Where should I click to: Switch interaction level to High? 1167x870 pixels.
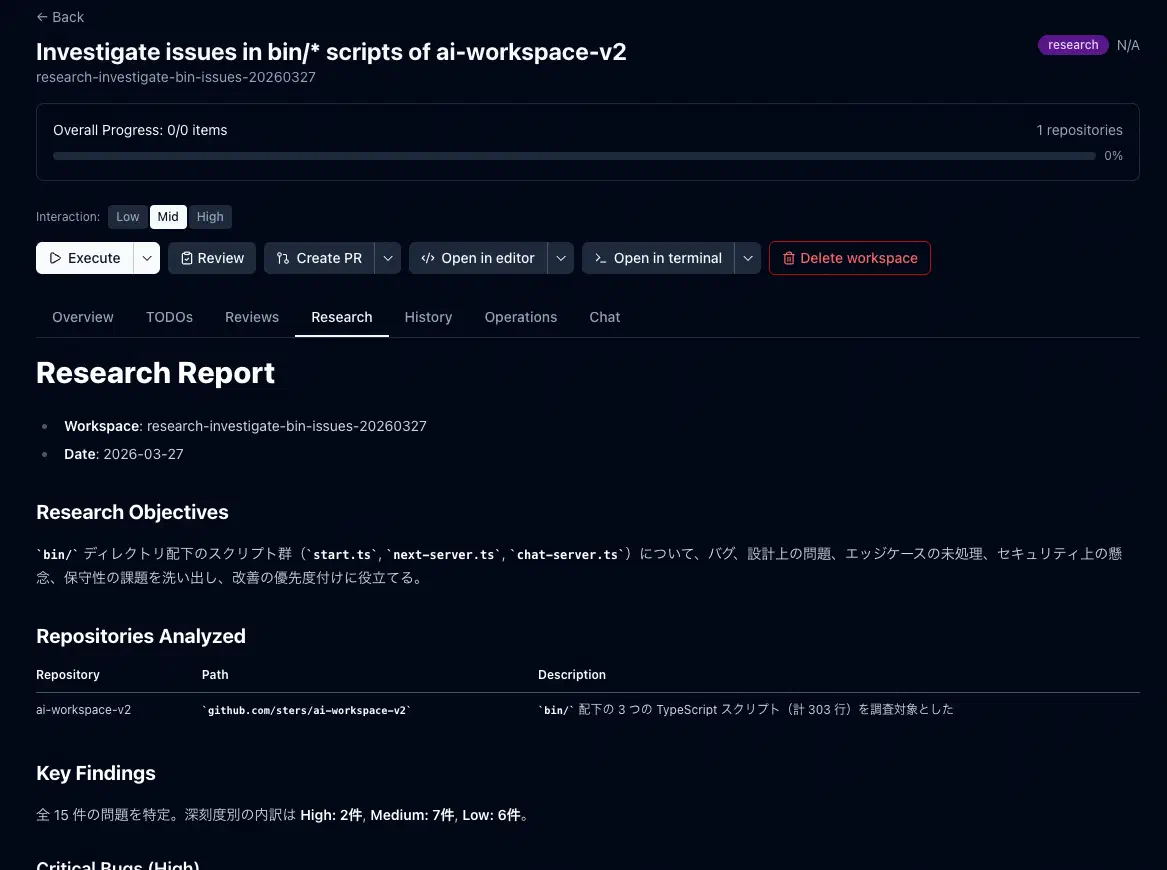coord(210,217)
